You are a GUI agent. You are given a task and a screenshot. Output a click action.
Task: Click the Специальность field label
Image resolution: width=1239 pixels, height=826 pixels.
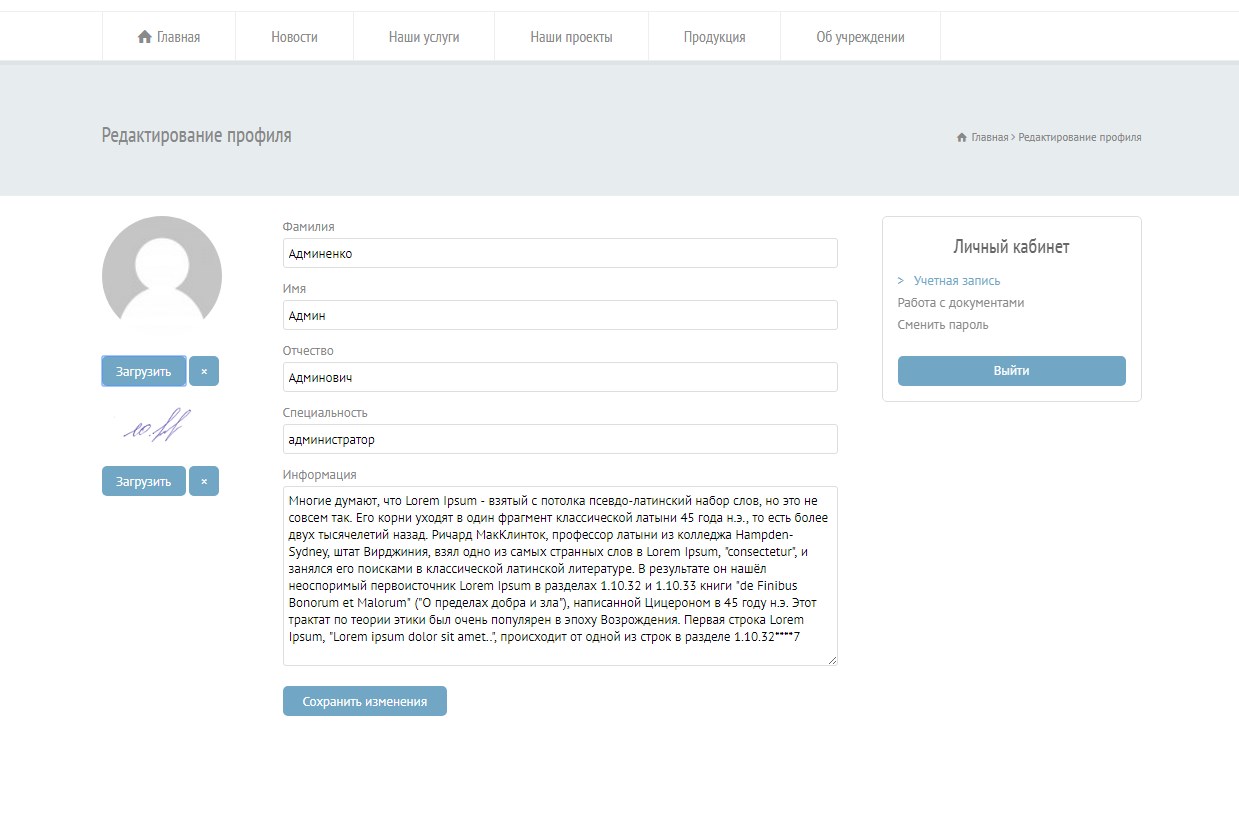click(325, 413)
